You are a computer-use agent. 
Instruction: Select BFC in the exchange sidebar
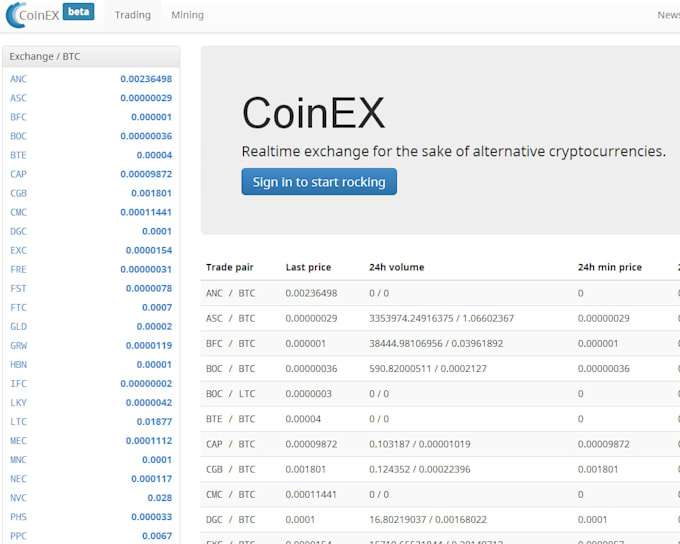pyautogui.click(x=19, y=117)
